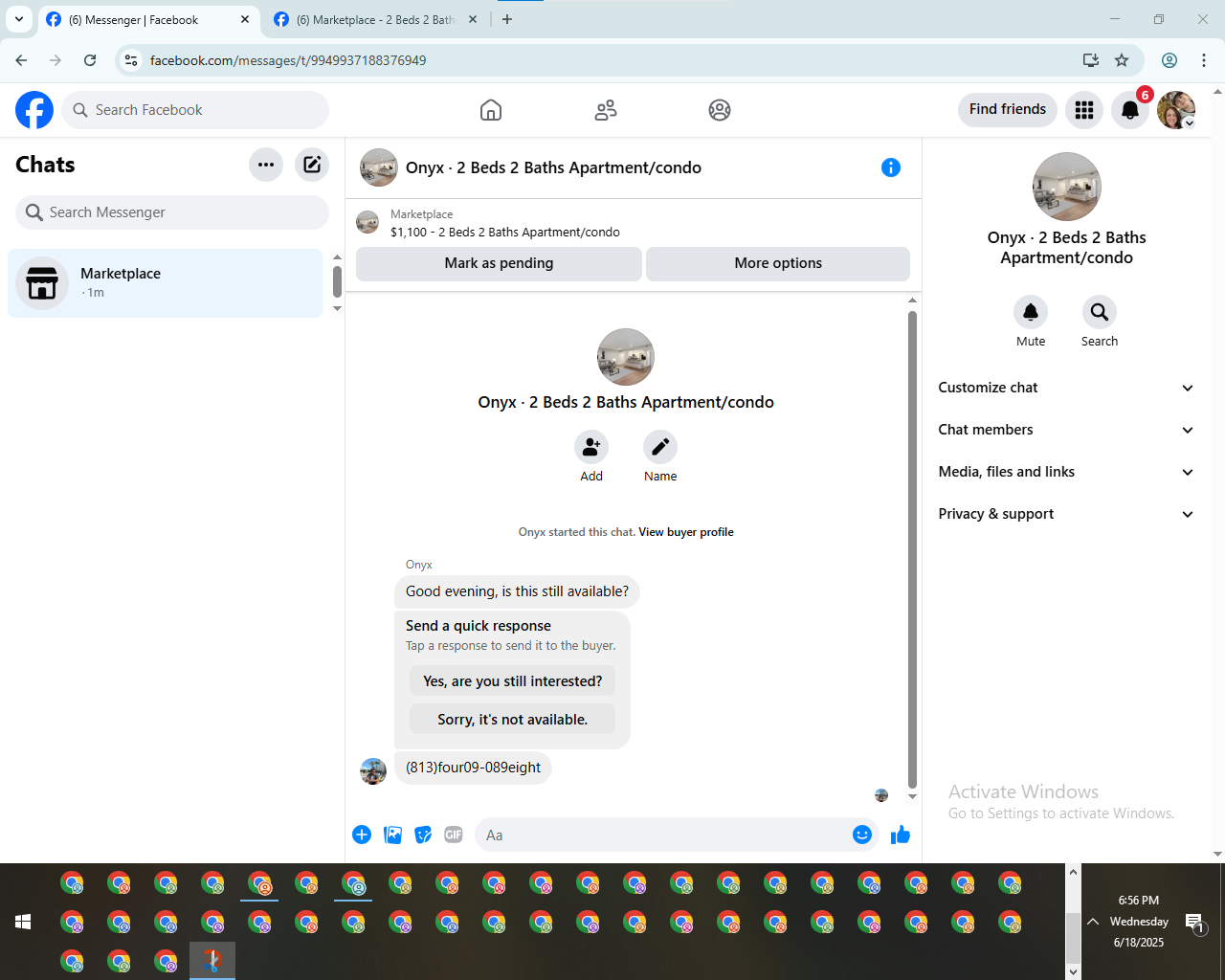Add people to the chat
The width and height of the screenshot is (1225, 980).
click(x=591, y=447)
